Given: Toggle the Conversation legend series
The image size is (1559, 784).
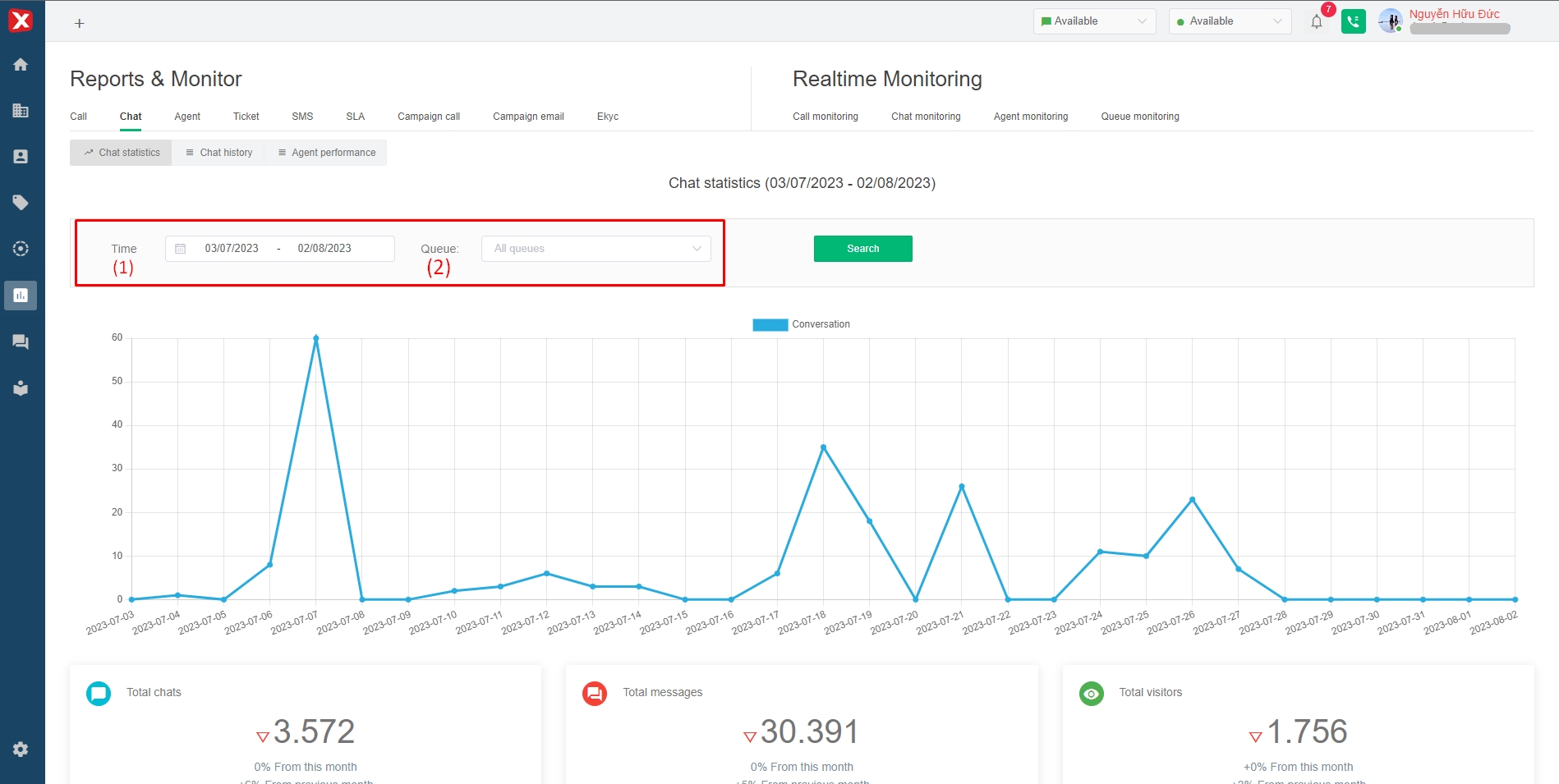Looking at the screenshot, I should [801, 324].
